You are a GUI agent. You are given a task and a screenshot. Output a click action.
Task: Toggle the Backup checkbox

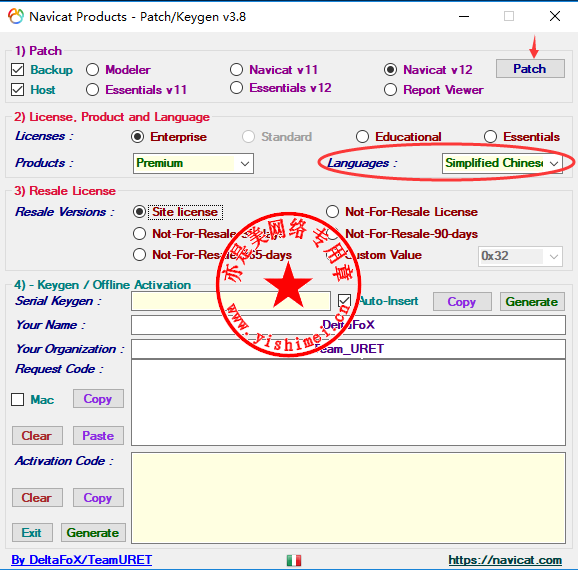click(x=17, y=69)
